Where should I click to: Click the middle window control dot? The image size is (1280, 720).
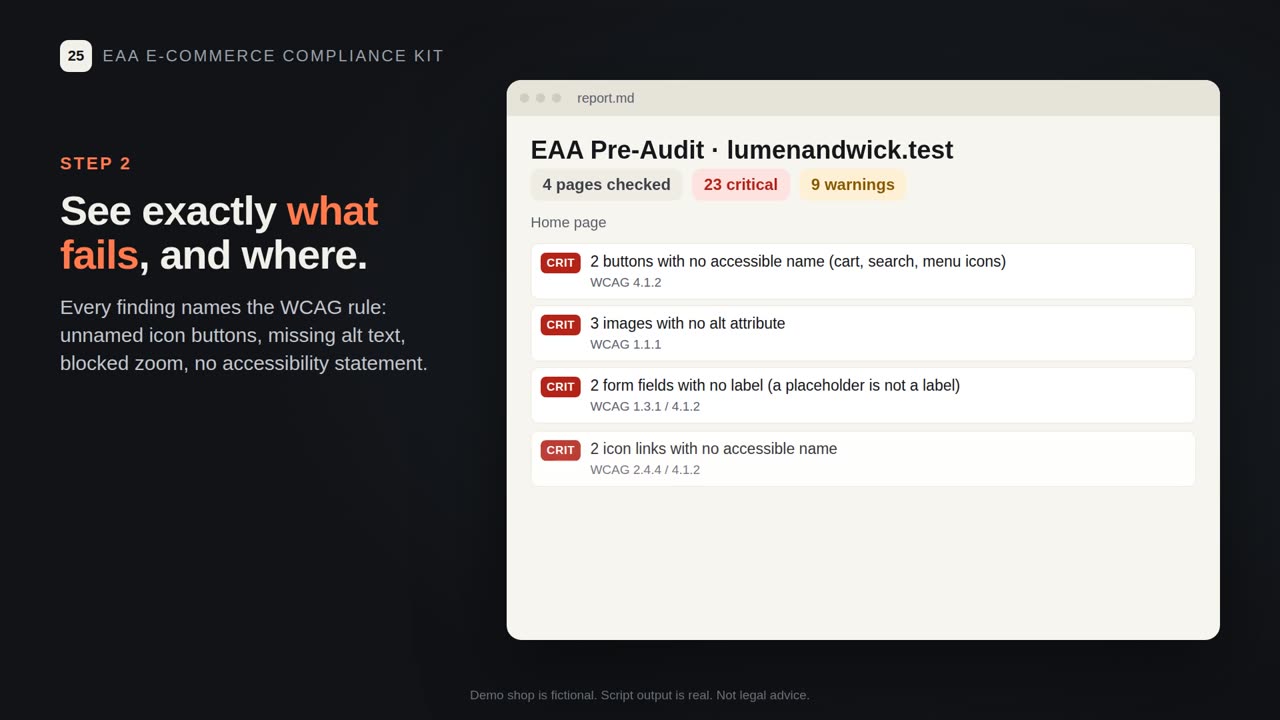540,98
